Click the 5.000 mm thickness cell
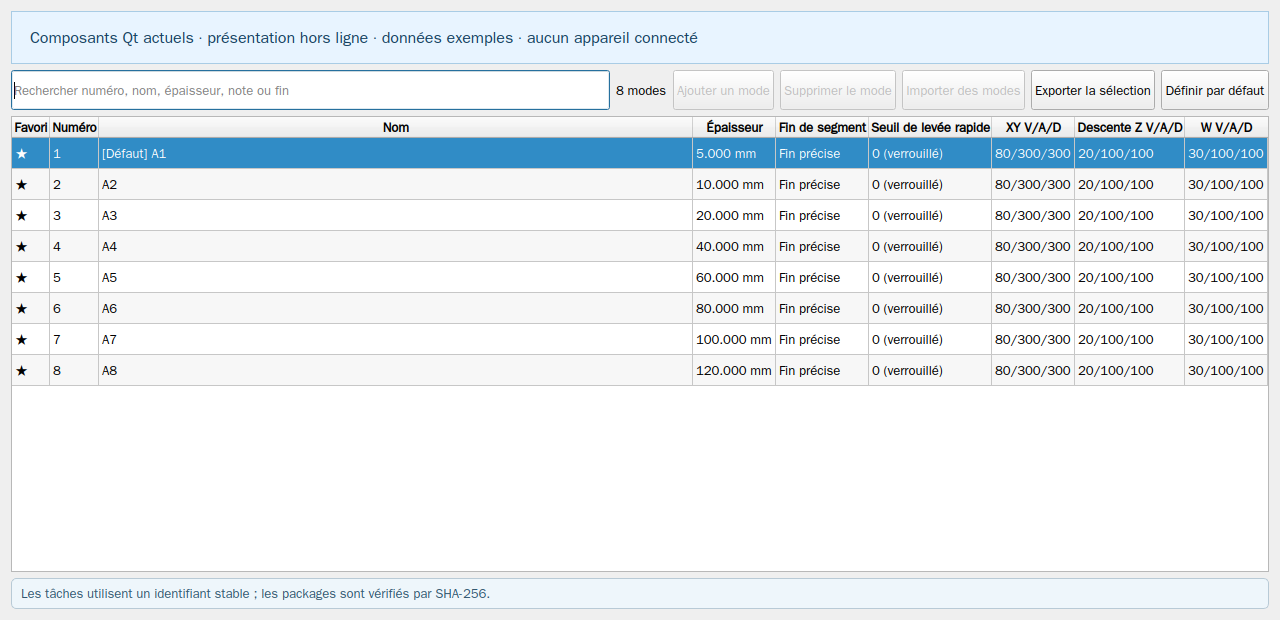The width and height of the screenshot is (1280, 620). pyautogui.click(x=734, y=154)
